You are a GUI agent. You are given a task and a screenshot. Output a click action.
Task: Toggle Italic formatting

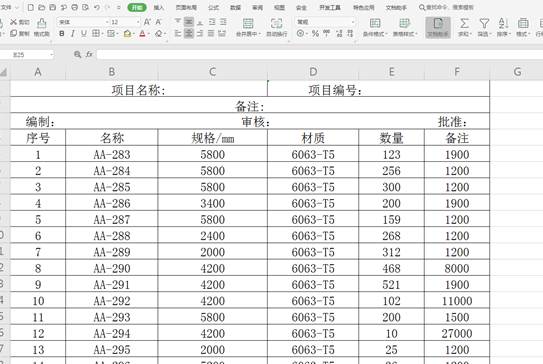click(x=73, y=34)
